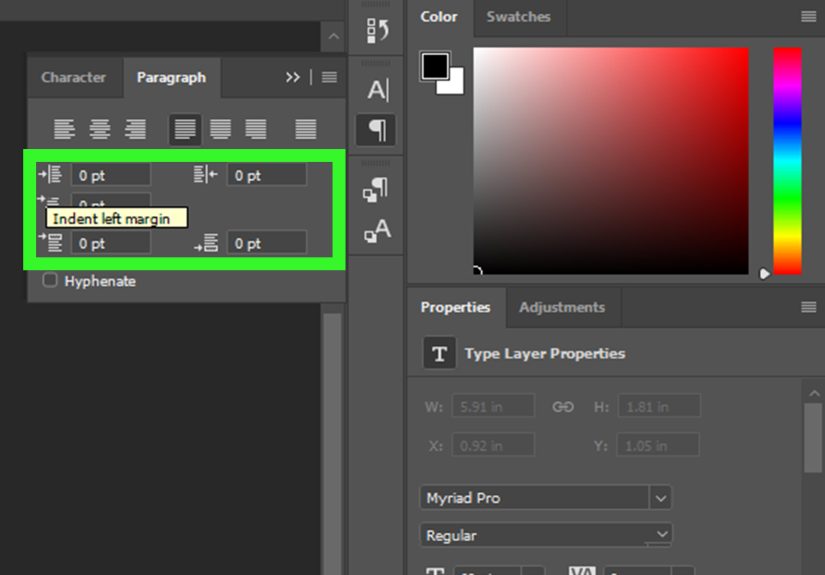
Task: Click the Indent right margin value field
Action: 267,175
